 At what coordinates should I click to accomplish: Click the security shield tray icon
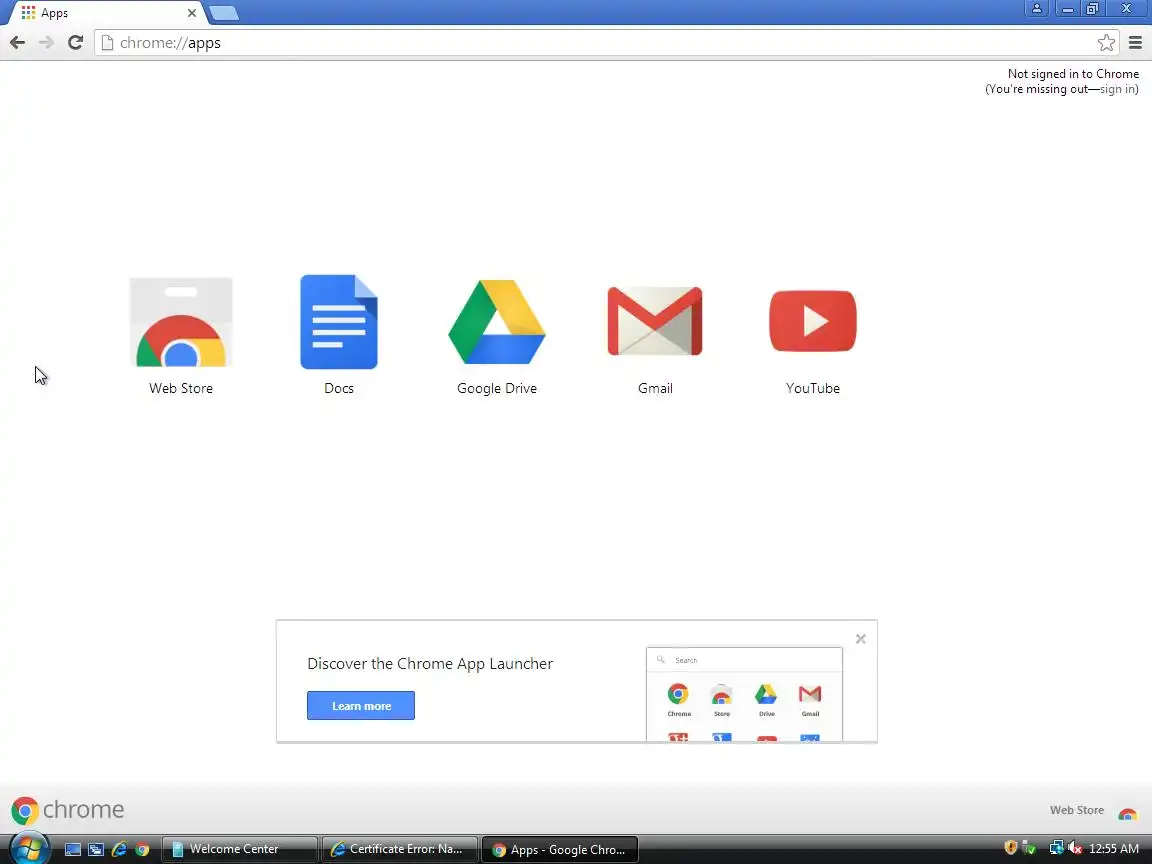tap(1011, 848)
